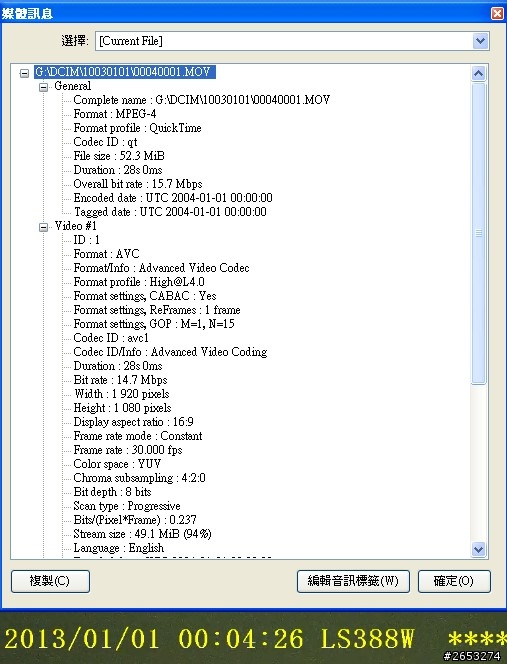The image size is (507, 664).
Task: Click the 確定(O) OK button
Action: (x=454, y=581)
